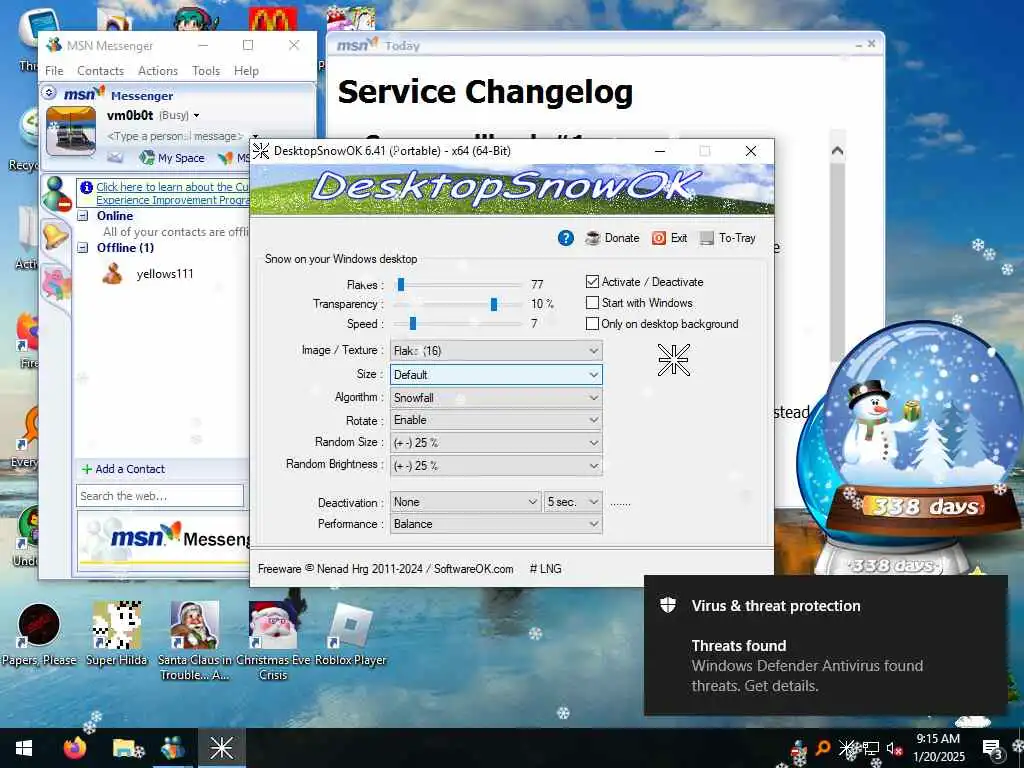Open MSN Messenger Help menu
Image resolution: width=1024 pixels, height=768 pixels.
click(x=246, y=71)
